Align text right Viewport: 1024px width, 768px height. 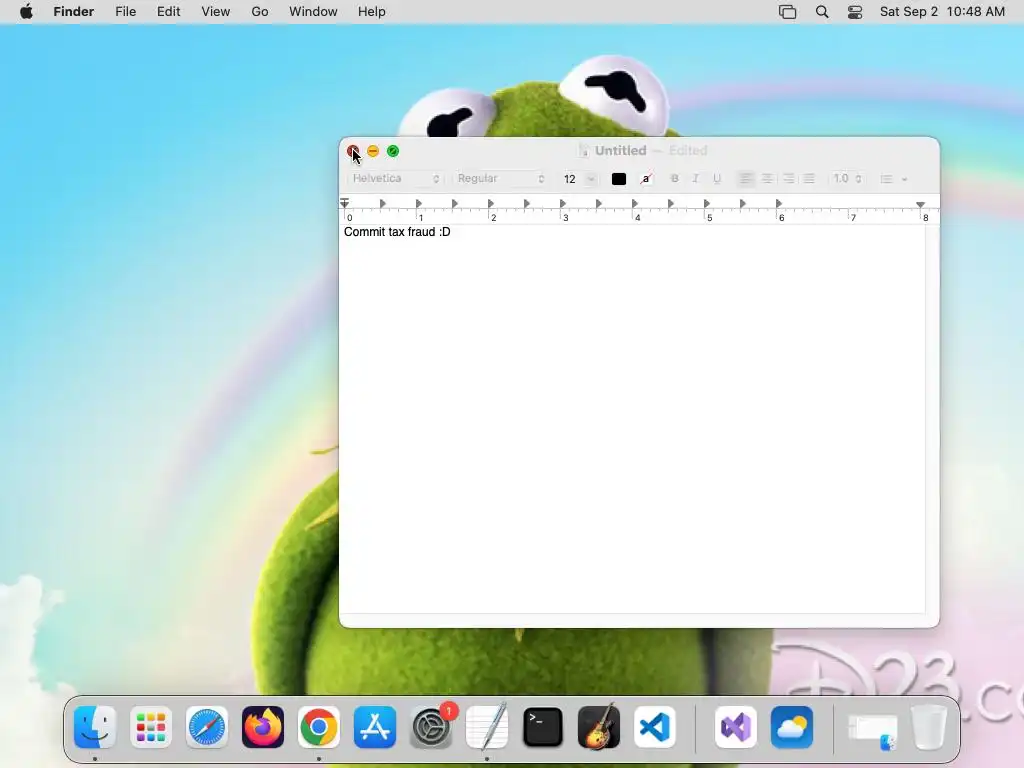click(x=789, y=179)
